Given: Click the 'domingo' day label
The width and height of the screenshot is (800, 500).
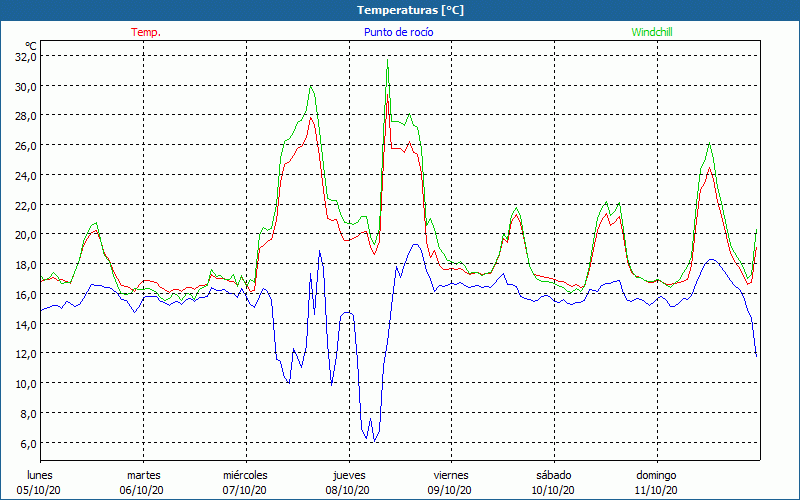Looking at the screenshot, I should (x=657, y=475).
